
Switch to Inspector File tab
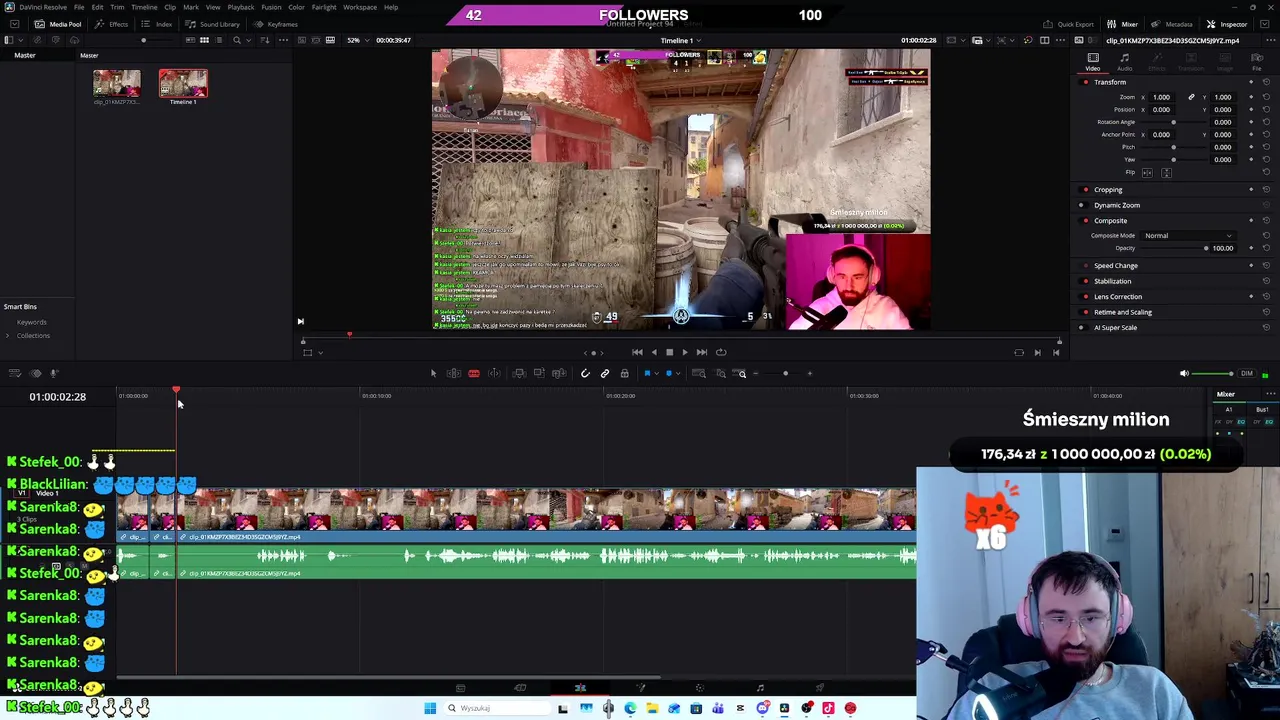tap(1257, 63)
